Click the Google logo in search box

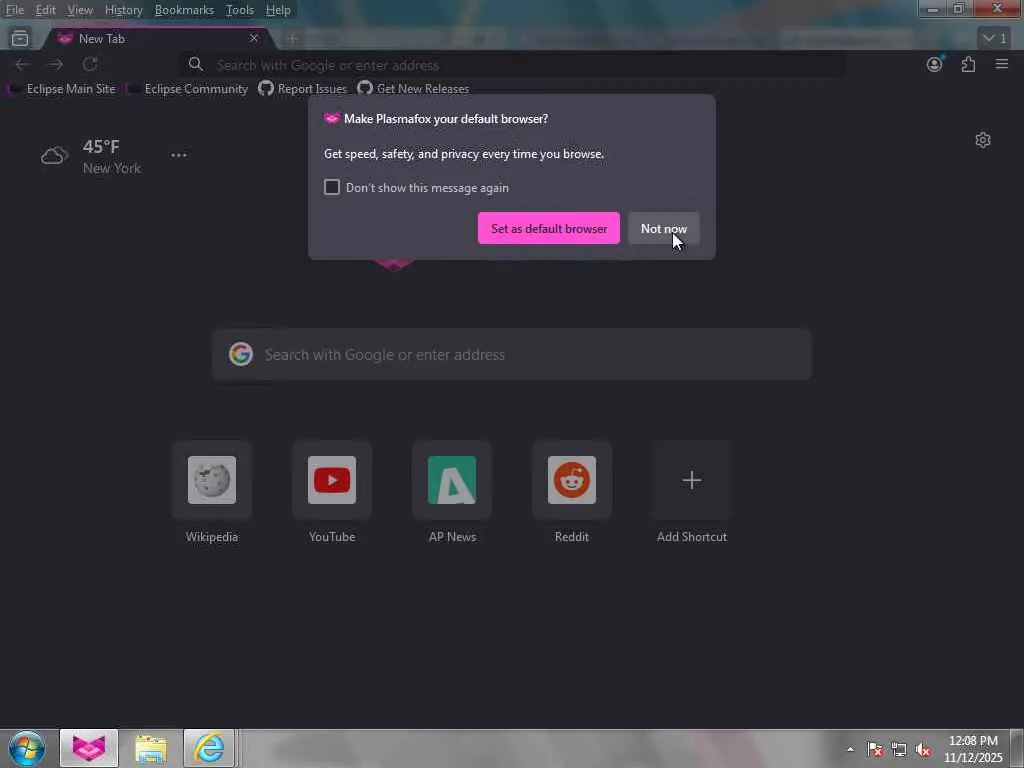pos(240,354)
